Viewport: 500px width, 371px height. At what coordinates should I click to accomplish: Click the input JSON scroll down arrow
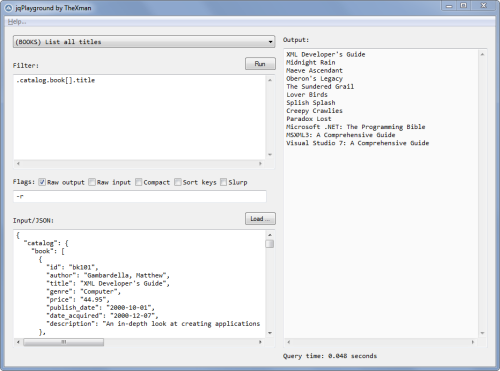pyautogui.click(x=270, y=333)
